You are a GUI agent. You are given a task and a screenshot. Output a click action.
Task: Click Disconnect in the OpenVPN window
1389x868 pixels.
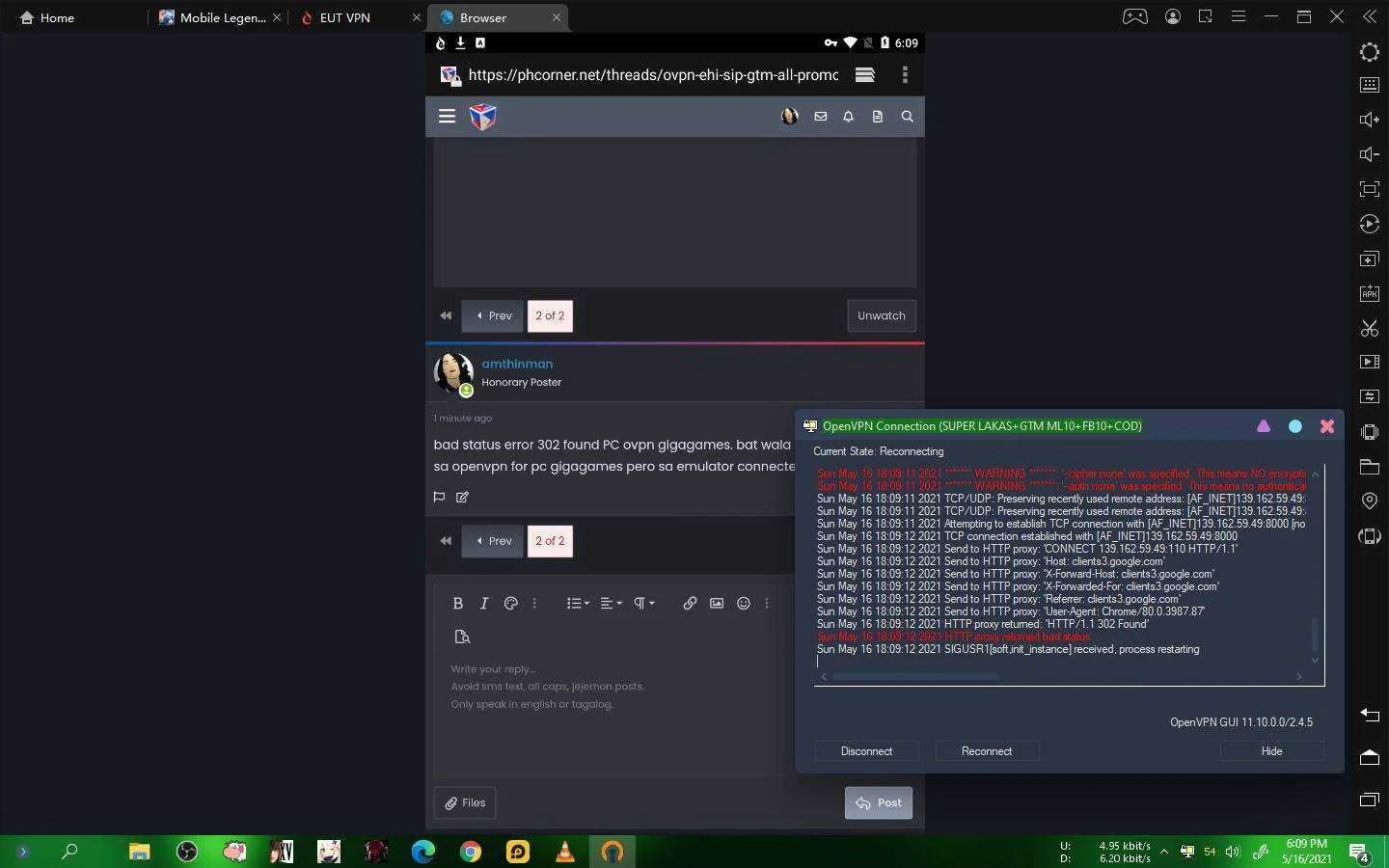(866, 751)
